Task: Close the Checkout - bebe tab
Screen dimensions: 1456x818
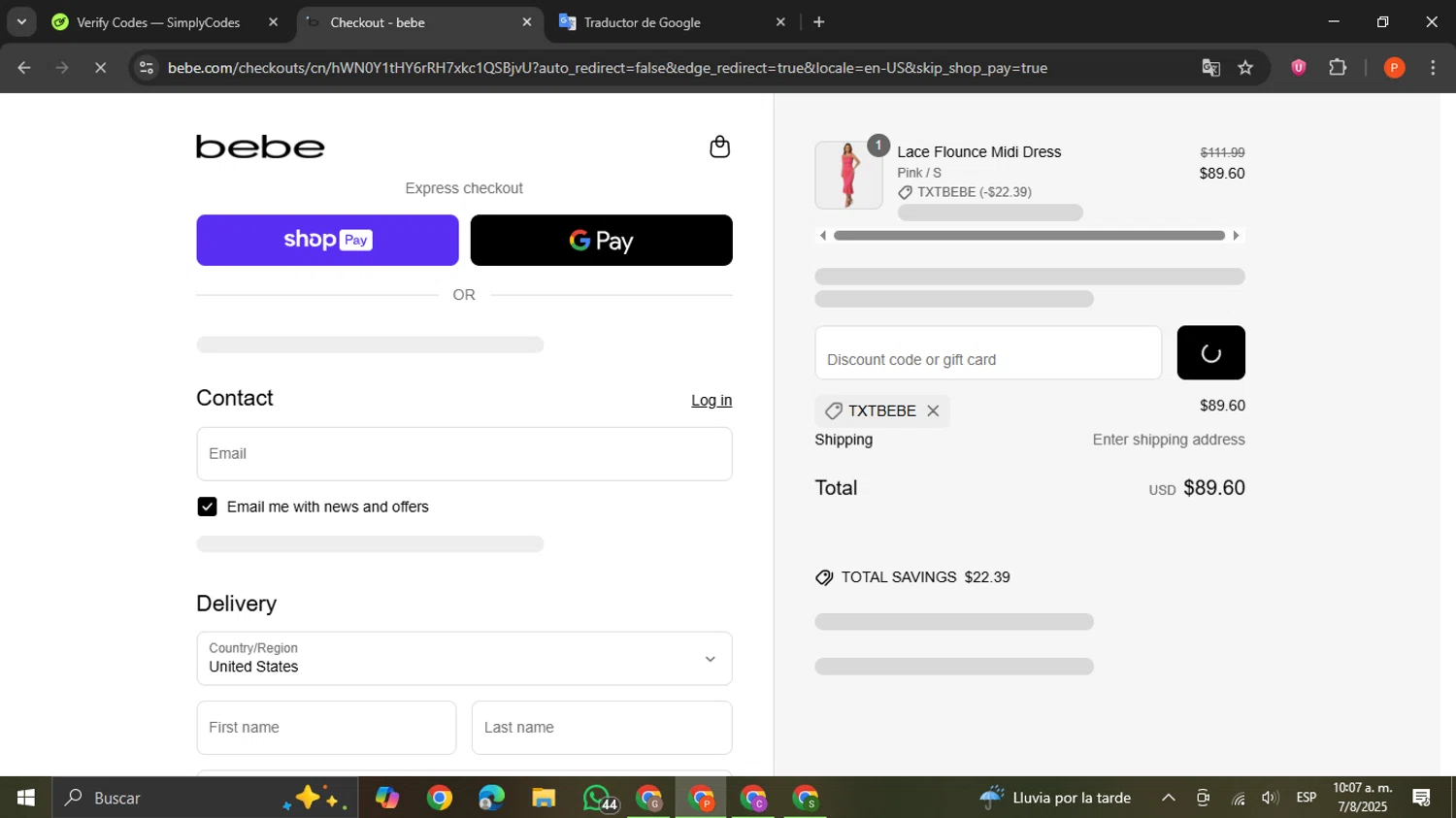Action: coord(527,22)
